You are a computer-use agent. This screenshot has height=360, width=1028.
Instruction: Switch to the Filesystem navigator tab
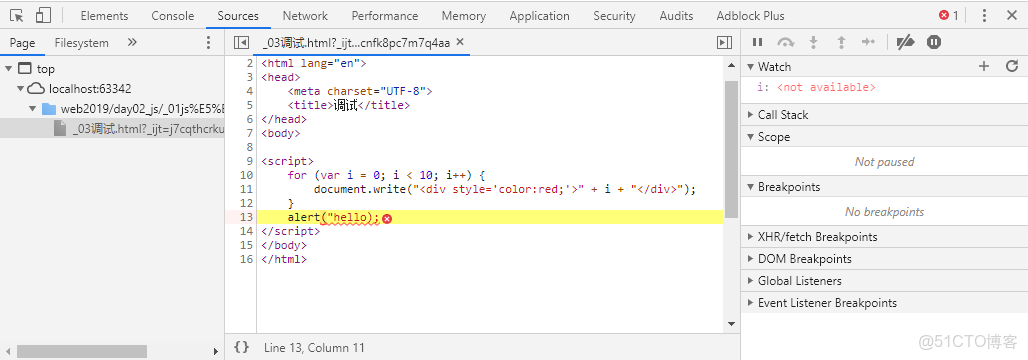coord(81,43)
